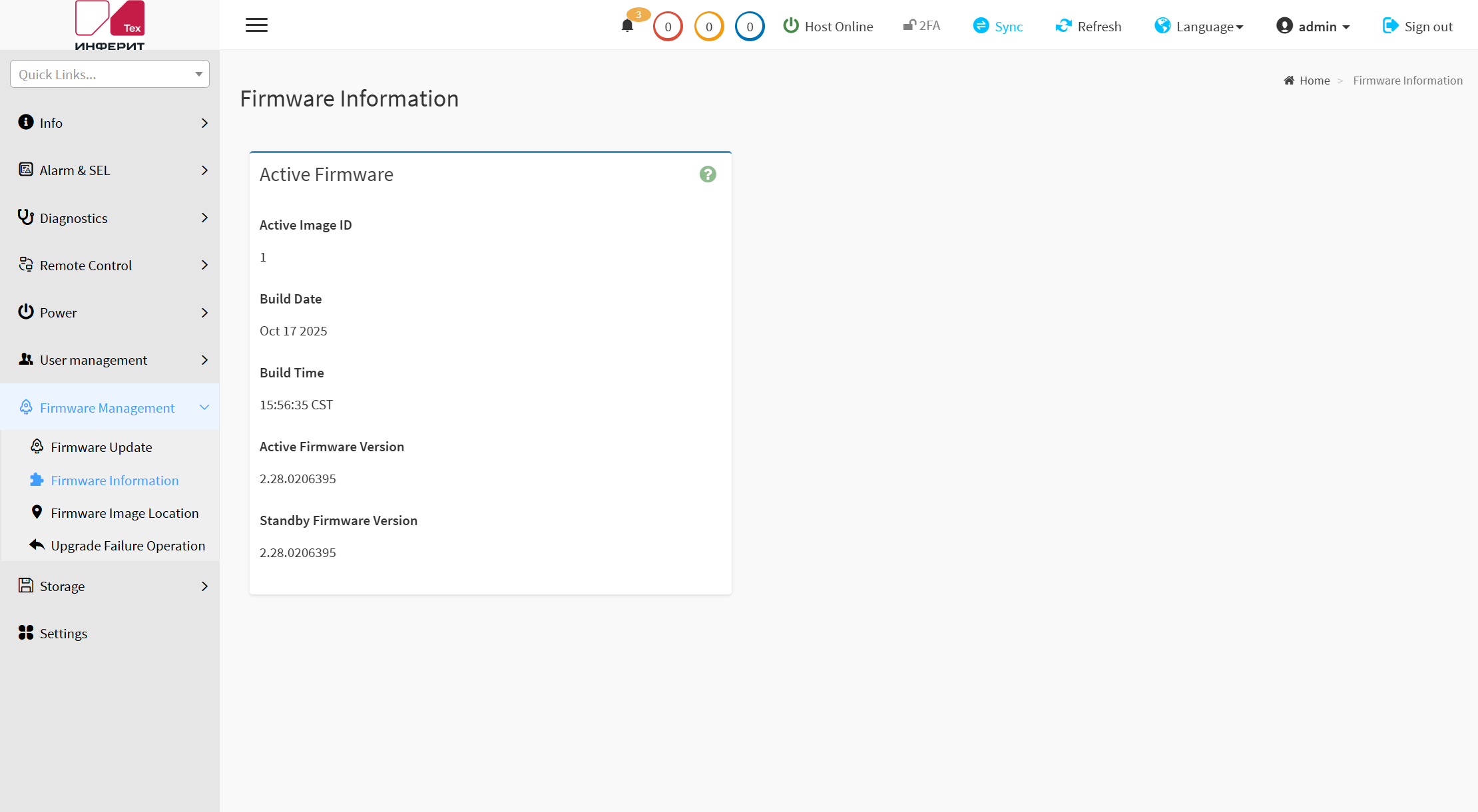Click the Refresh arrows icon

tap(1063, 26)
